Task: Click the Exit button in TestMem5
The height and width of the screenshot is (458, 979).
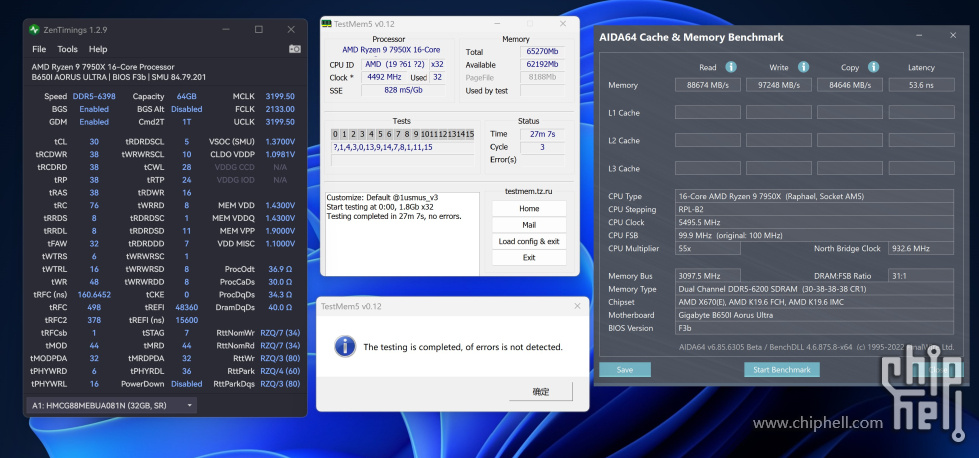Action: (529, 258)
